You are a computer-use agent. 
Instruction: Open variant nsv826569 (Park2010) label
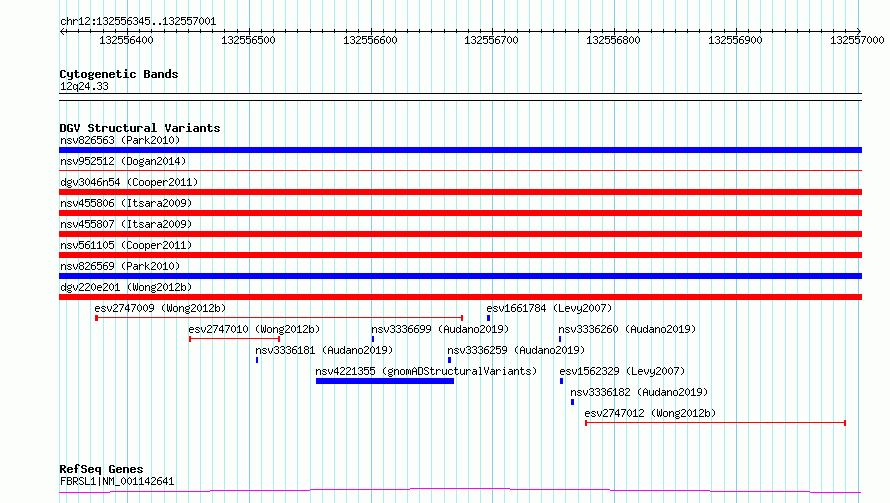120,266
